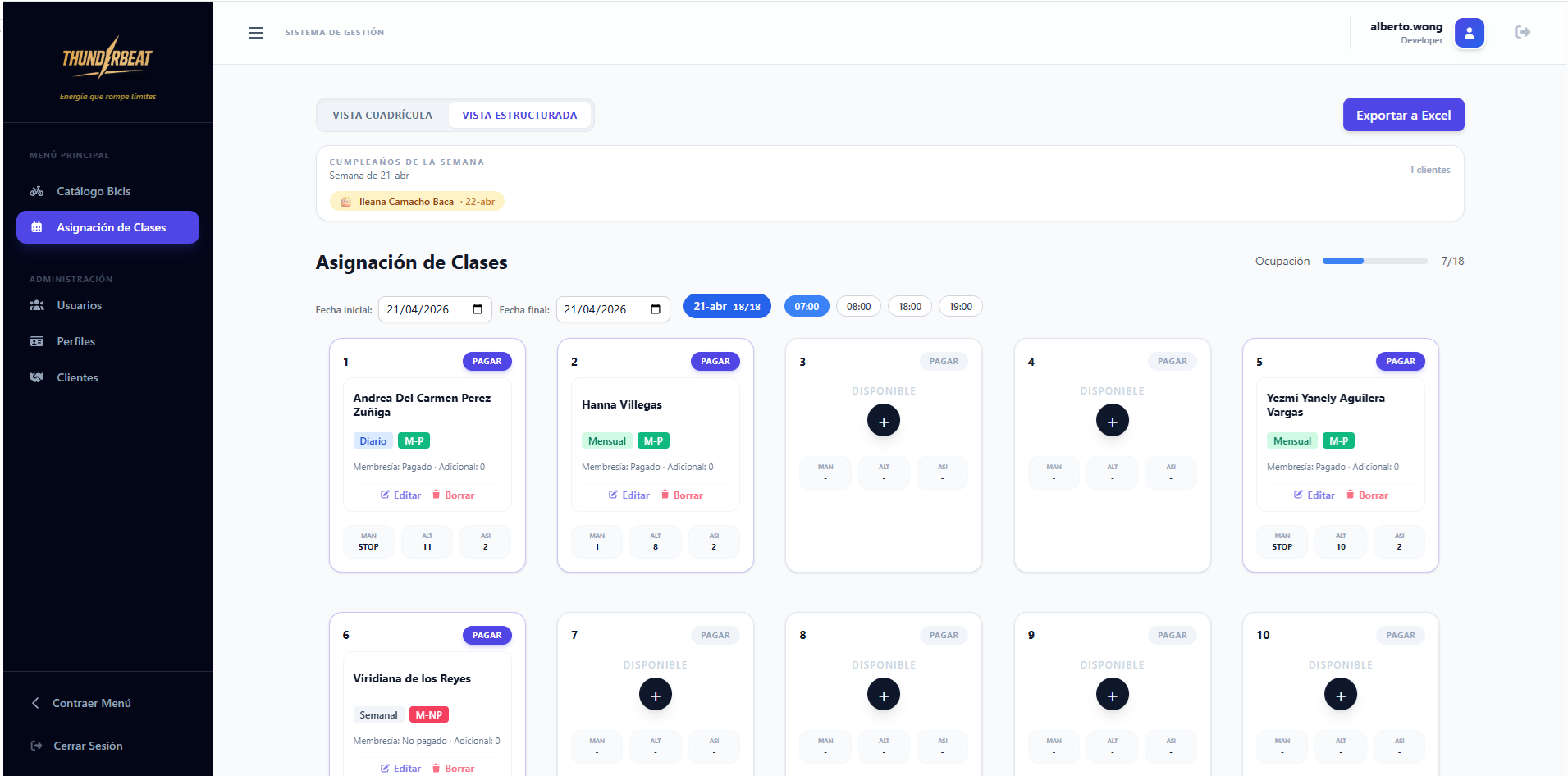Click the Fecha final date field
1568x776 pixels.
[x=613, y=309]
